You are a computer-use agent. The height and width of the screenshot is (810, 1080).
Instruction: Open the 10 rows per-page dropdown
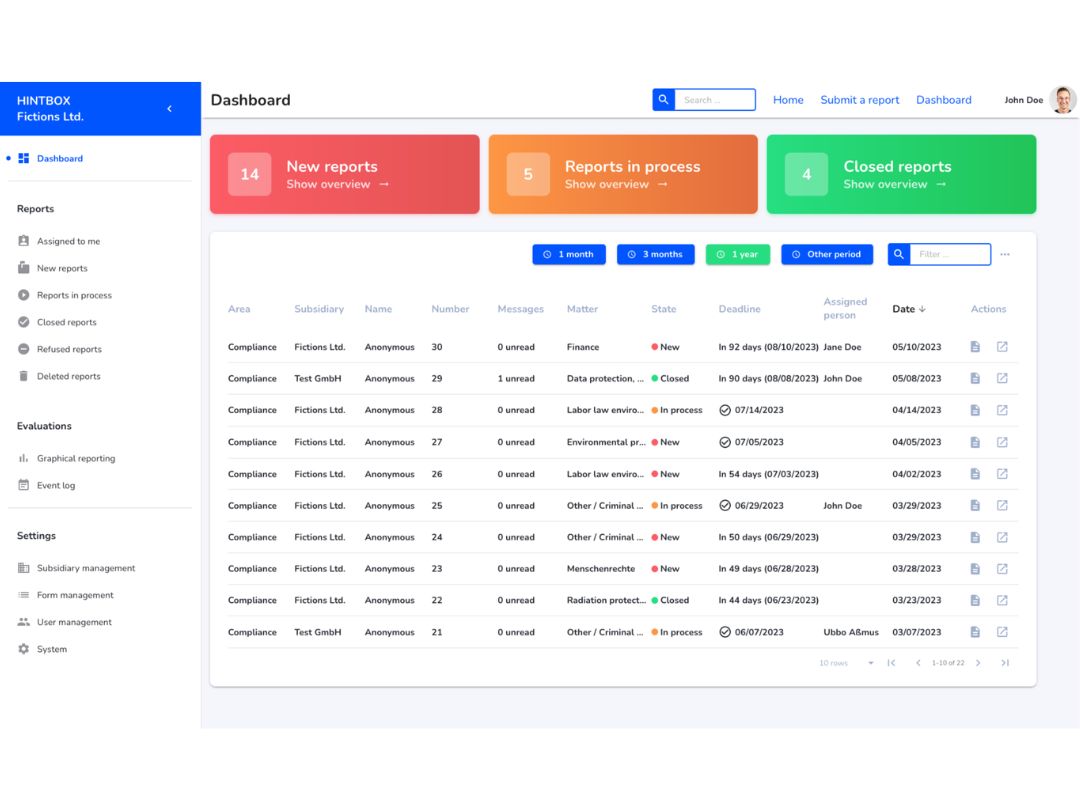click(847, 663)
